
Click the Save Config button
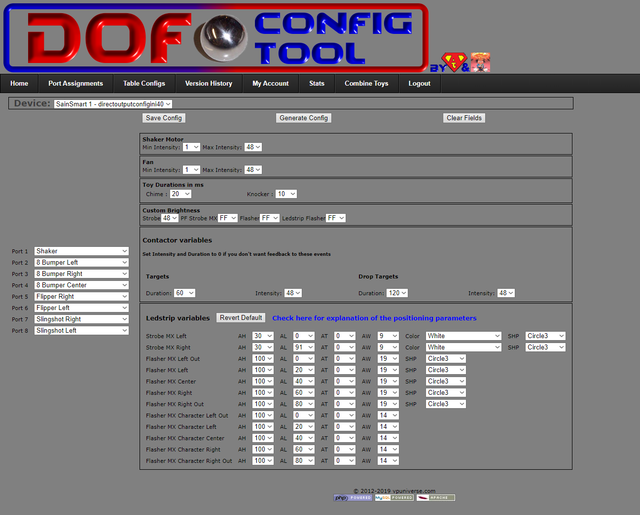(164, 118)
